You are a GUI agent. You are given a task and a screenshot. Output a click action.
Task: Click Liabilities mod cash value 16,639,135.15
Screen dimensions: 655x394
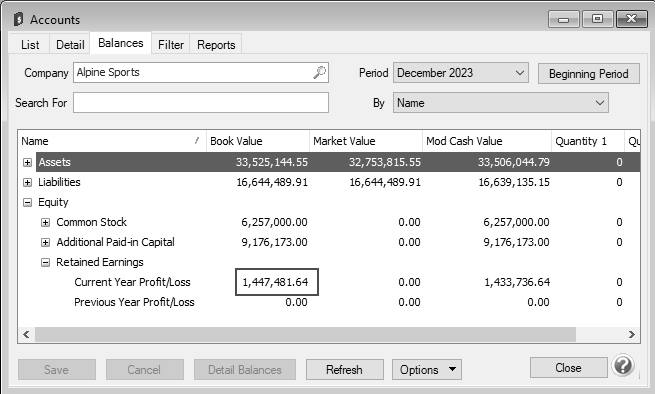514,182
